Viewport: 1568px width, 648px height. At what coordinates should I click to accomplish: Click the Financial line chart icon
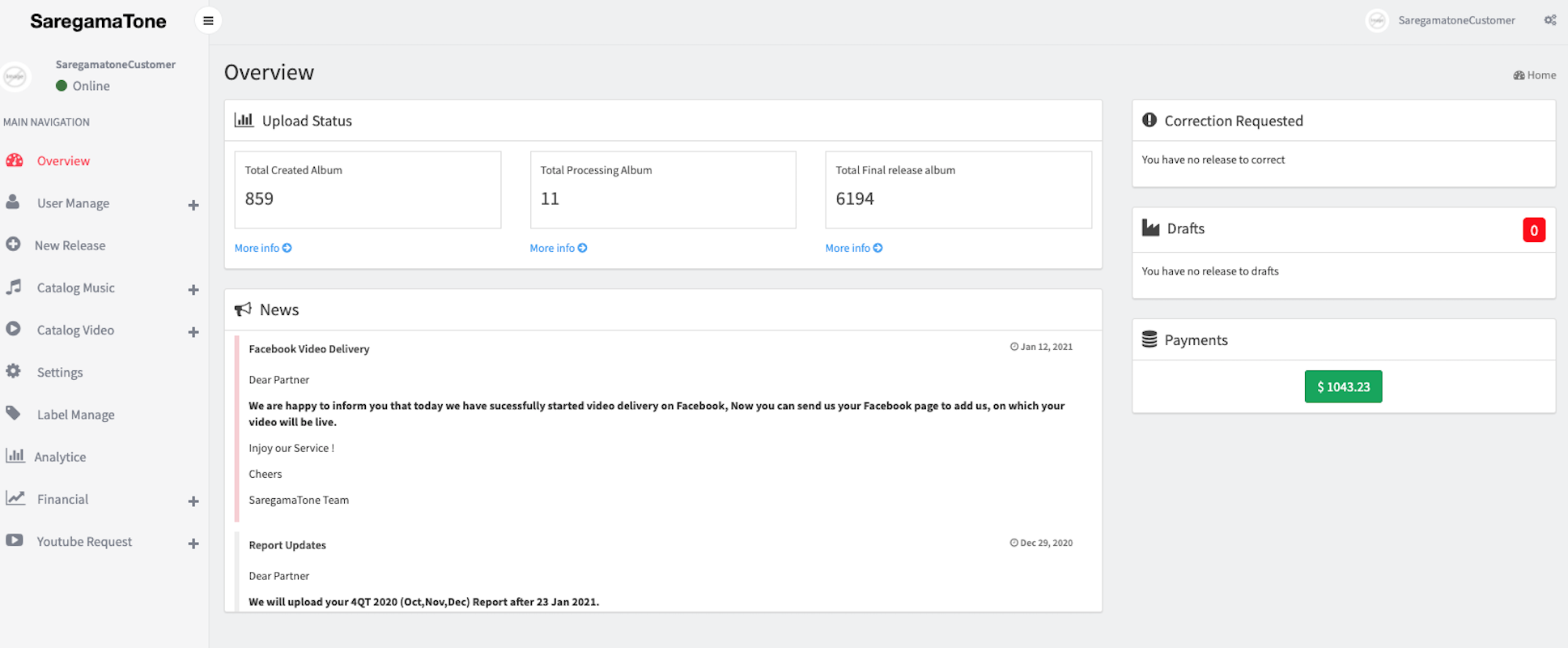point(15,497)
